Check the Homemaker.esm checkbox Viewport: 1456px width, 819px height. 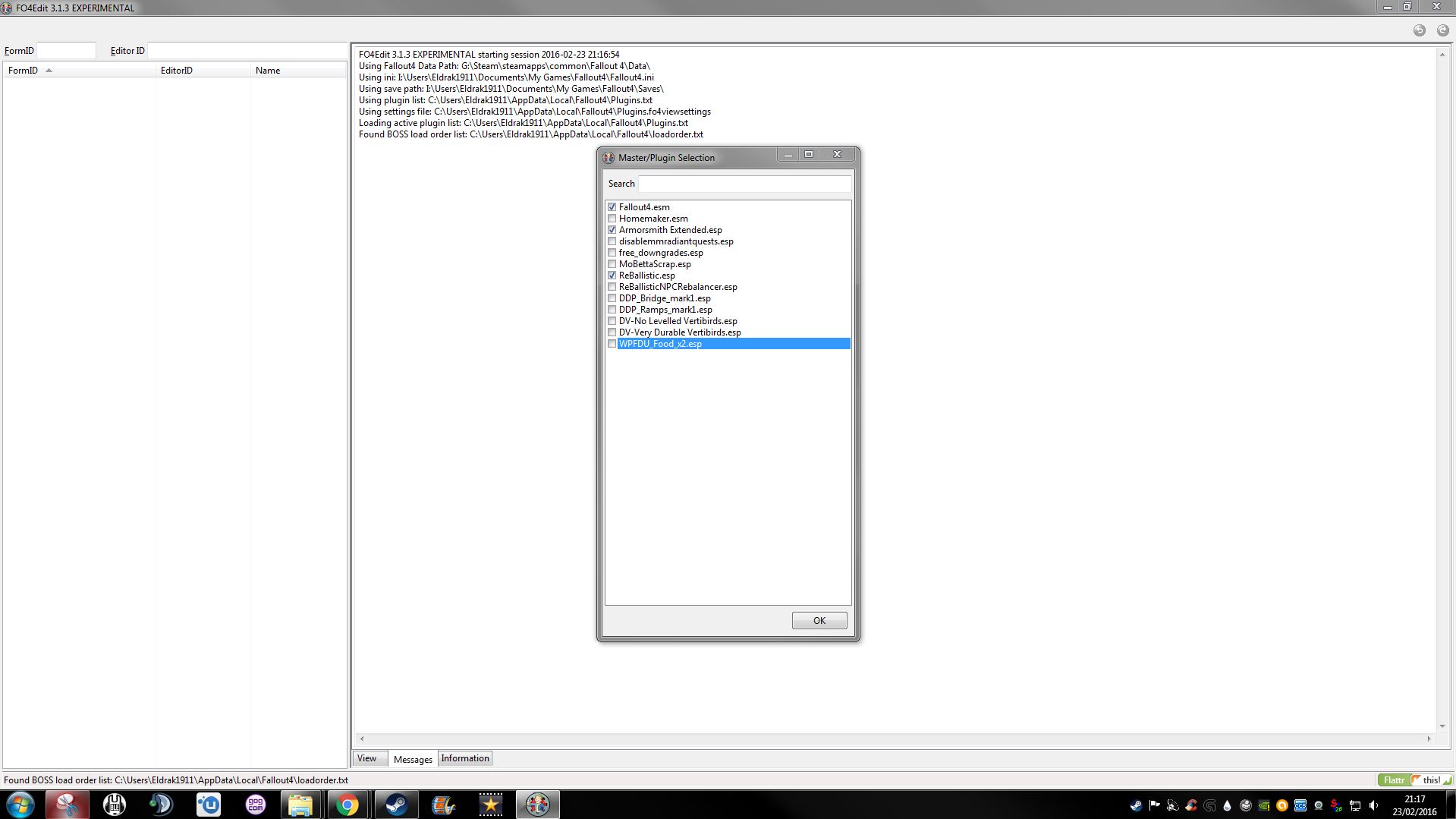(x=612, y=219)
